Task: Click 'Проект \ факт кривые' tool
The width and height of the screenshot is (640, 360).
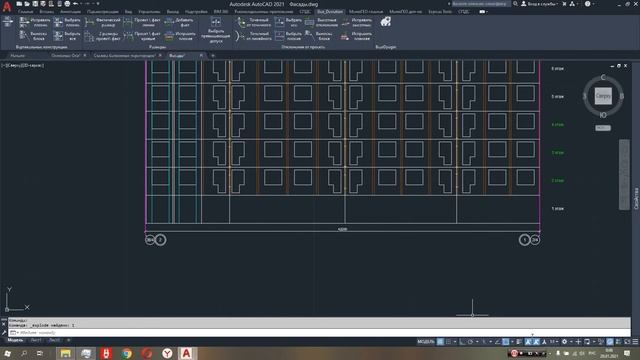Action: (142, 36)
